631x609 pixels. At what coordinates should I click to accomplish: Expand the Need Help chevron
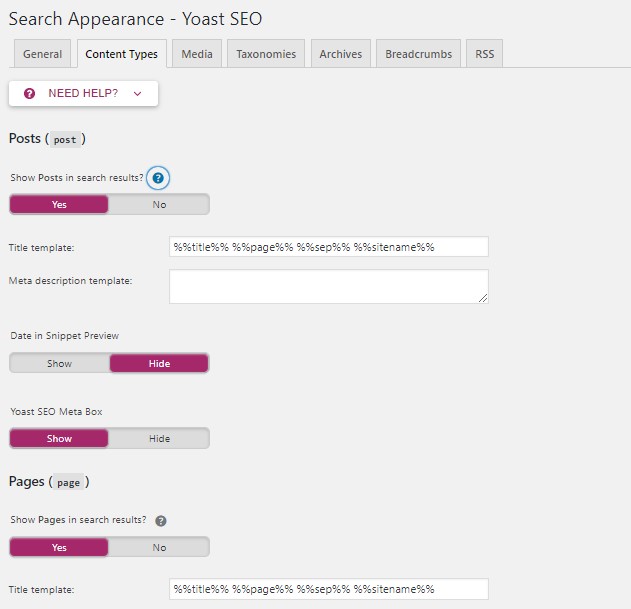[x=138, y=94]
